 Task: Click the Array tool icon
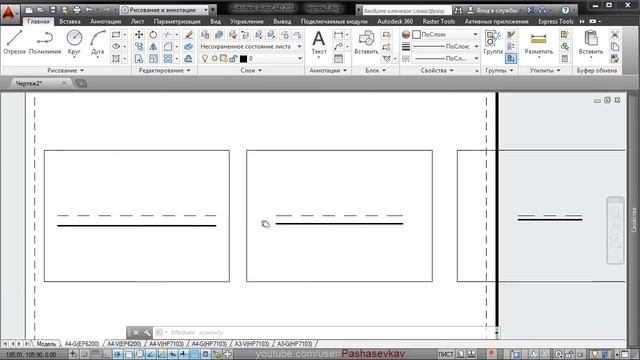[x=167, y=59]
